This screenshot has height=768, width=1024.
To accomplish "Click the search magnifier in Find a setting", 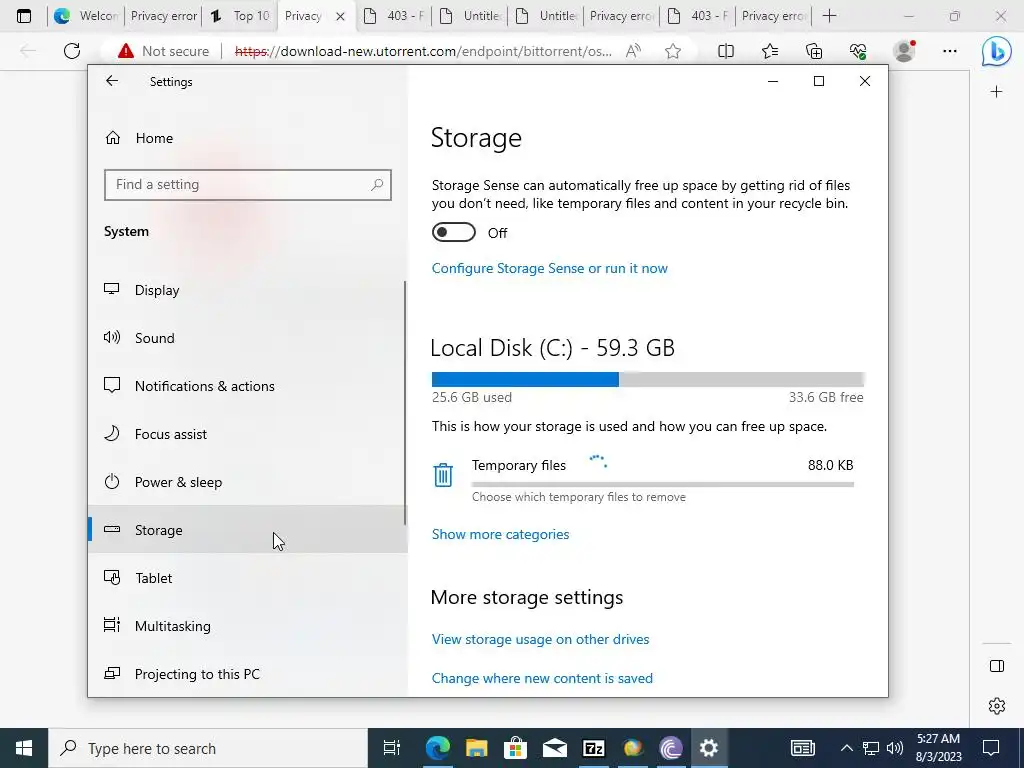I will 377,185.
